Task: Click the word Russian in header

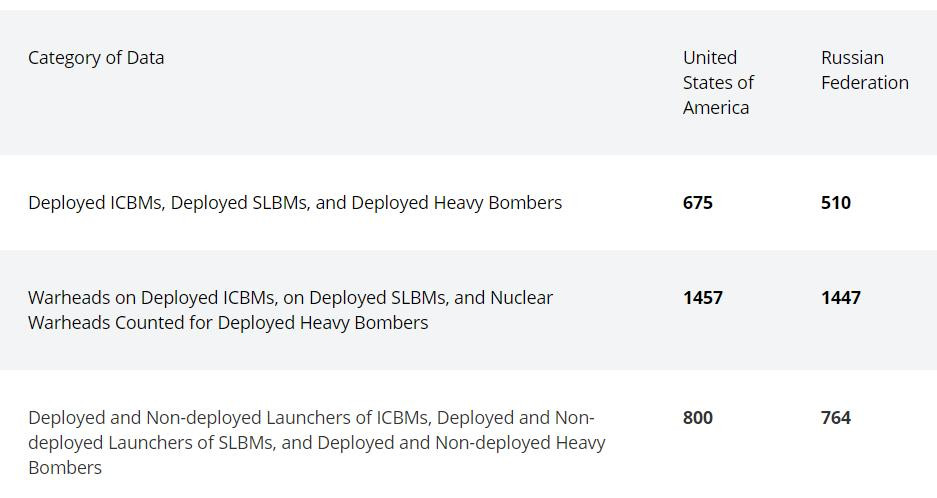Action: pos(852,58)
